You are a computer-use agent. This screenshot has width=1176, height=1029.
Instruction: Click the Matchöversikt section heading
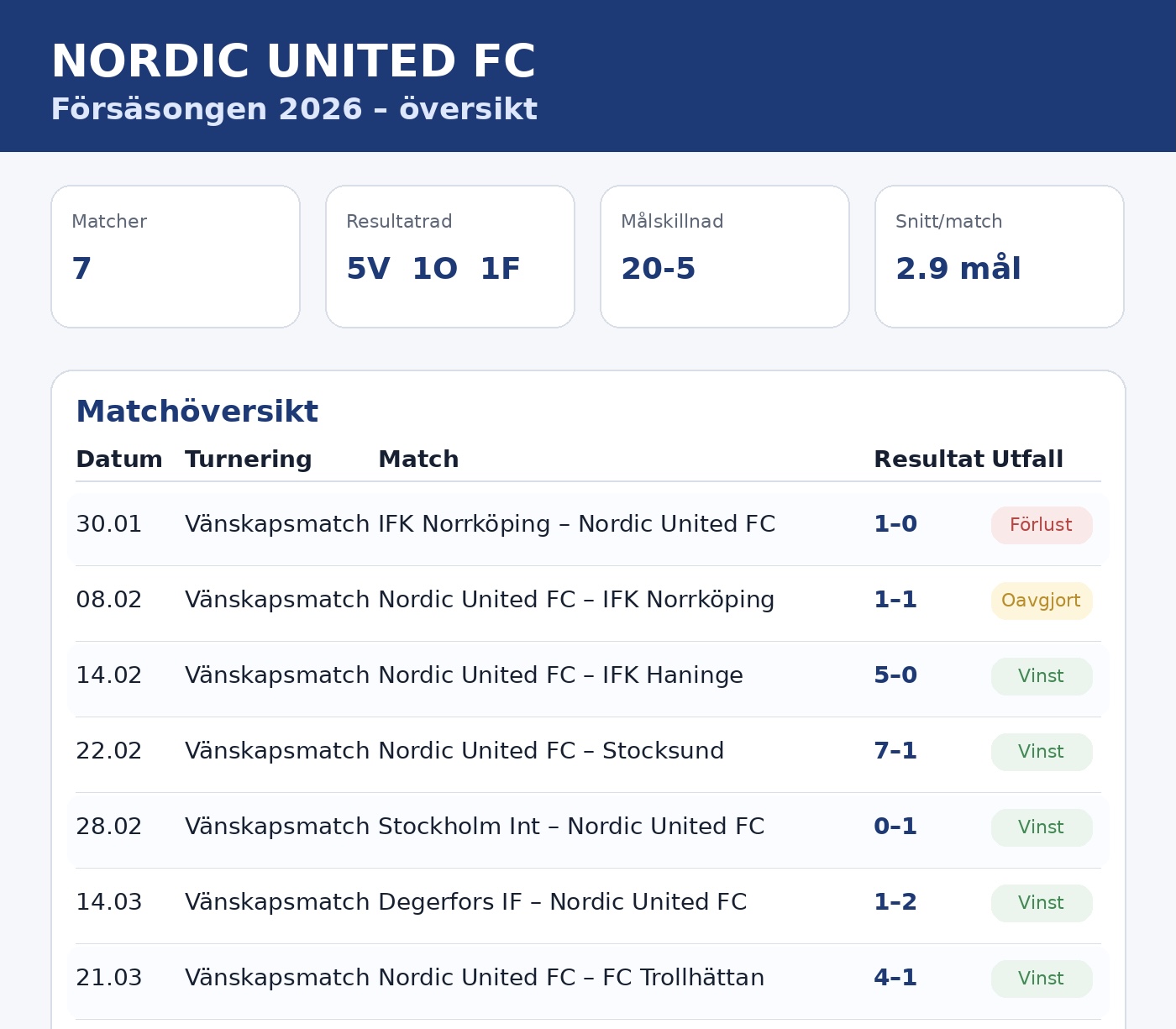point(197,412)
